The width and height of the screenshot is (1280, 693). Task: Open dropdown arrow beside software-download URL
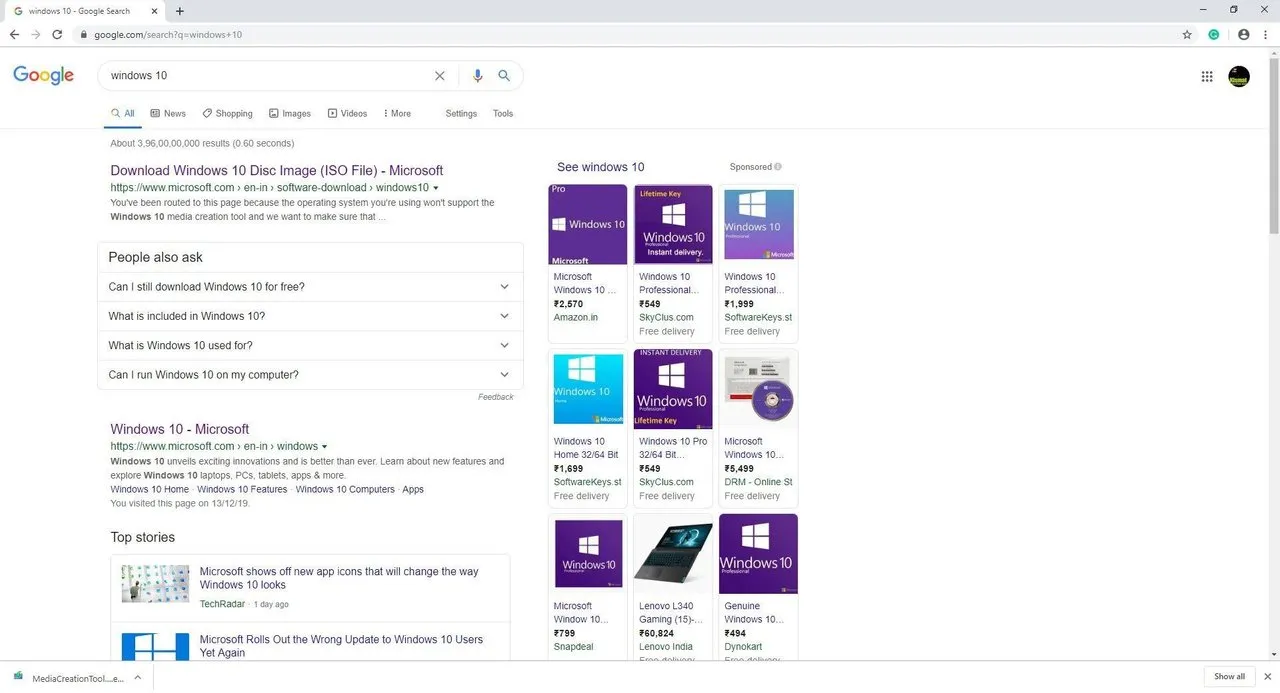point(436,188)
